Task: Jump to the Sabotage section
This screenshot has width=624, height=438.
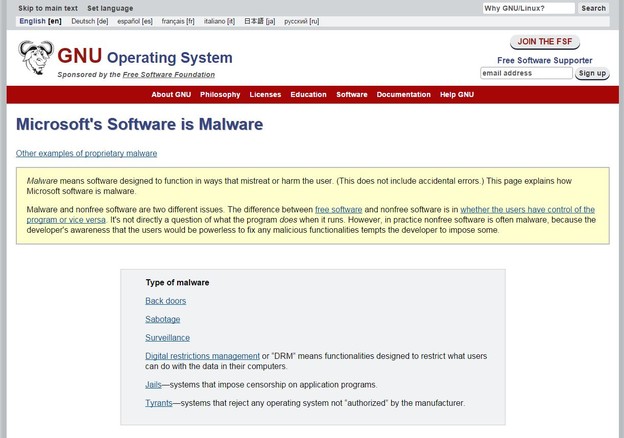Action: (163, 319)
